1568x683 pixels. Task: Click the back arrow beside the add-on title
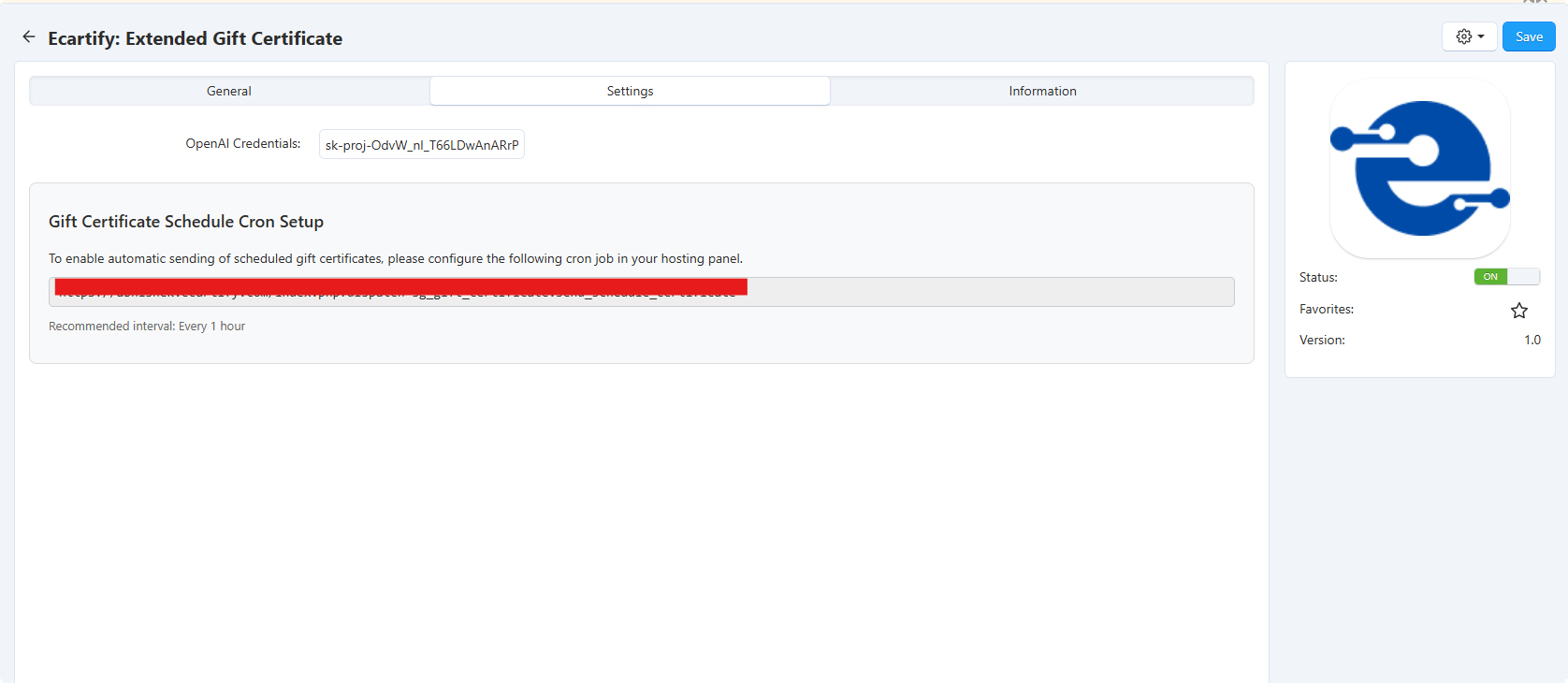tap(29, 37)
